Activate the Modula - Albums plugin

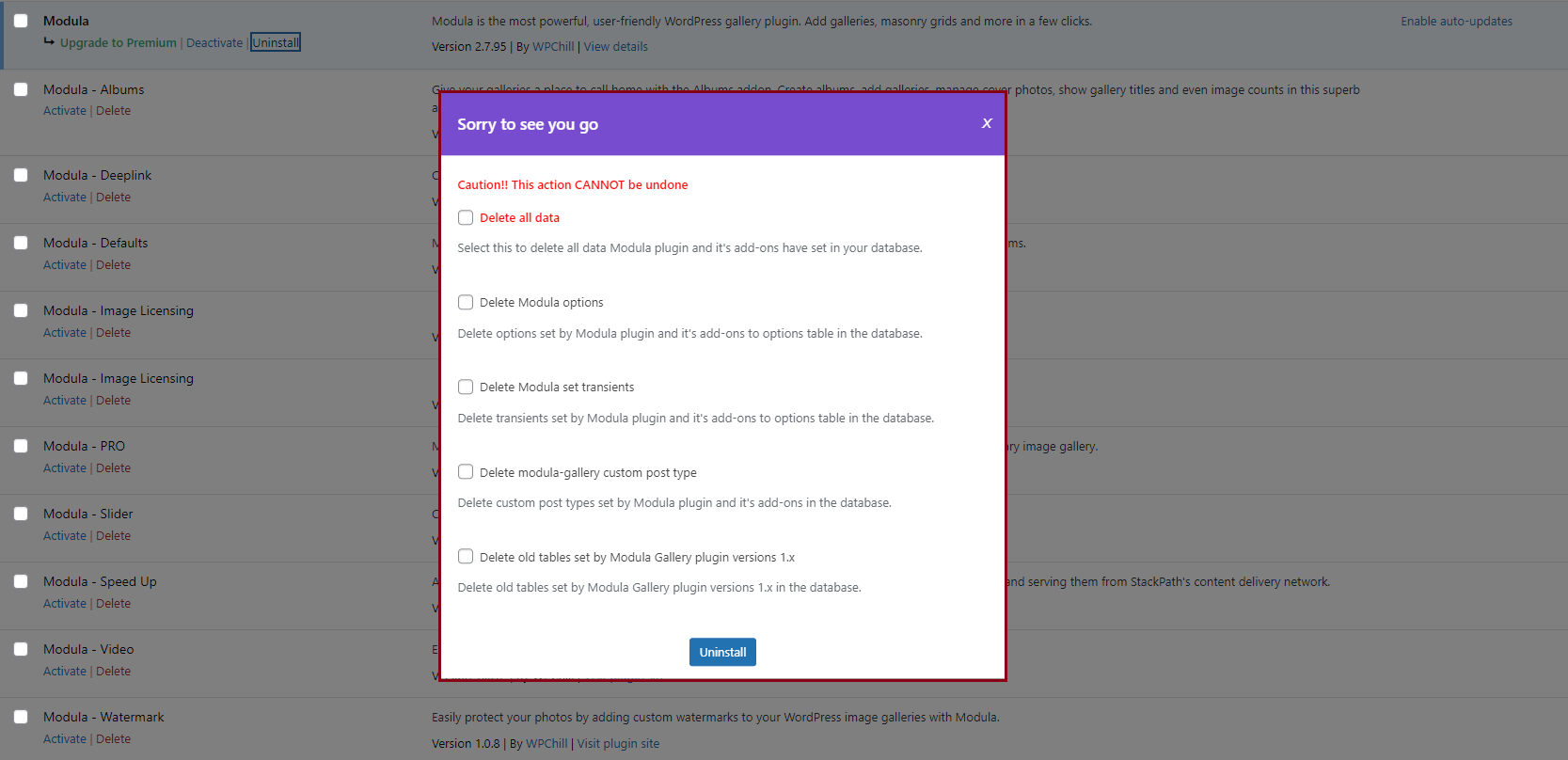[x=65, y=111]
